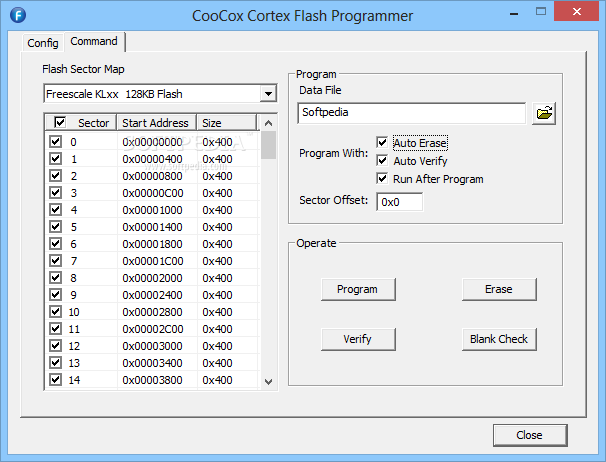Click the sector list scroll up arrow
606x462 pixels.
coord(269,123)
